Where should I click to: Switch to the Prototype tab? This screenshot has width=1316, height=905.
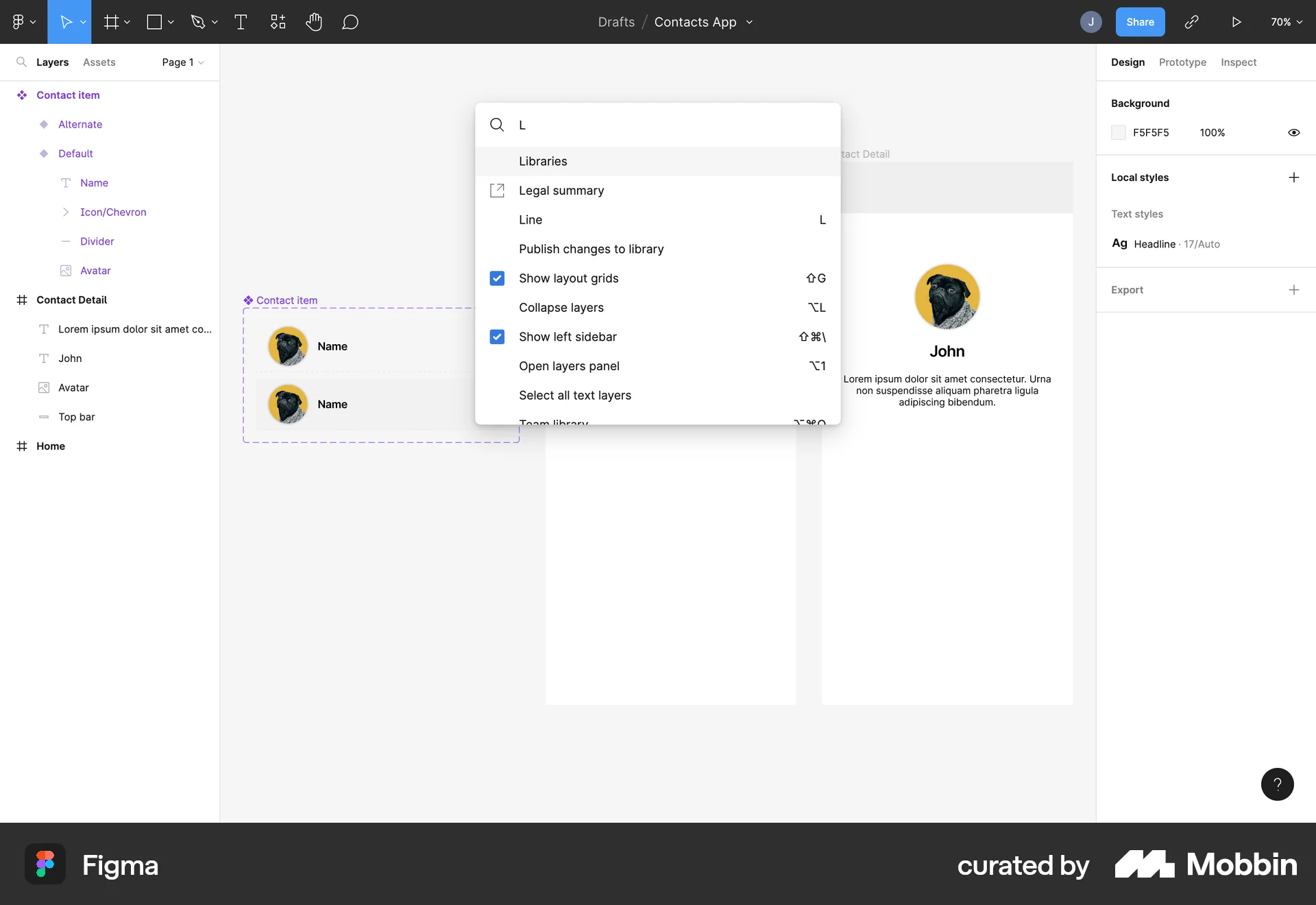tap(1182, 62)
